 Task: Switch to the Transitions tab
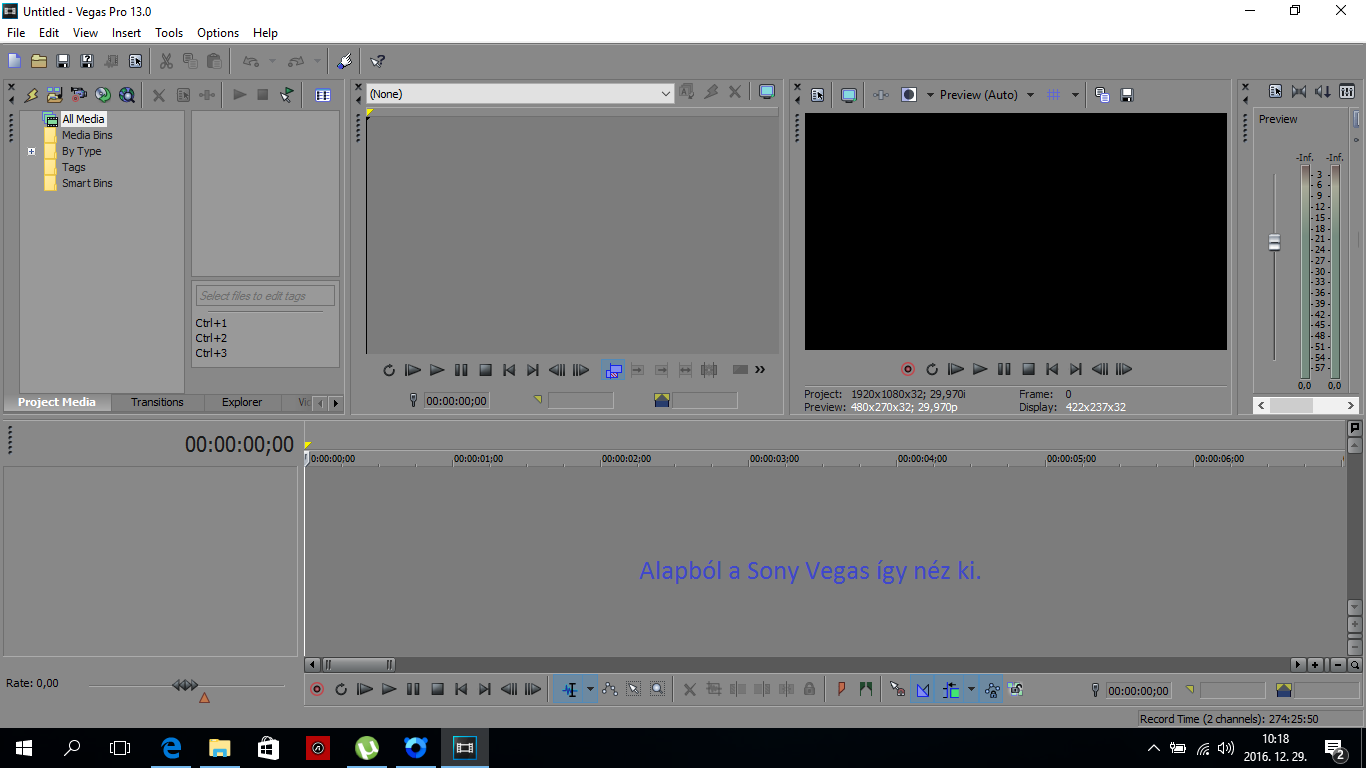157,402
